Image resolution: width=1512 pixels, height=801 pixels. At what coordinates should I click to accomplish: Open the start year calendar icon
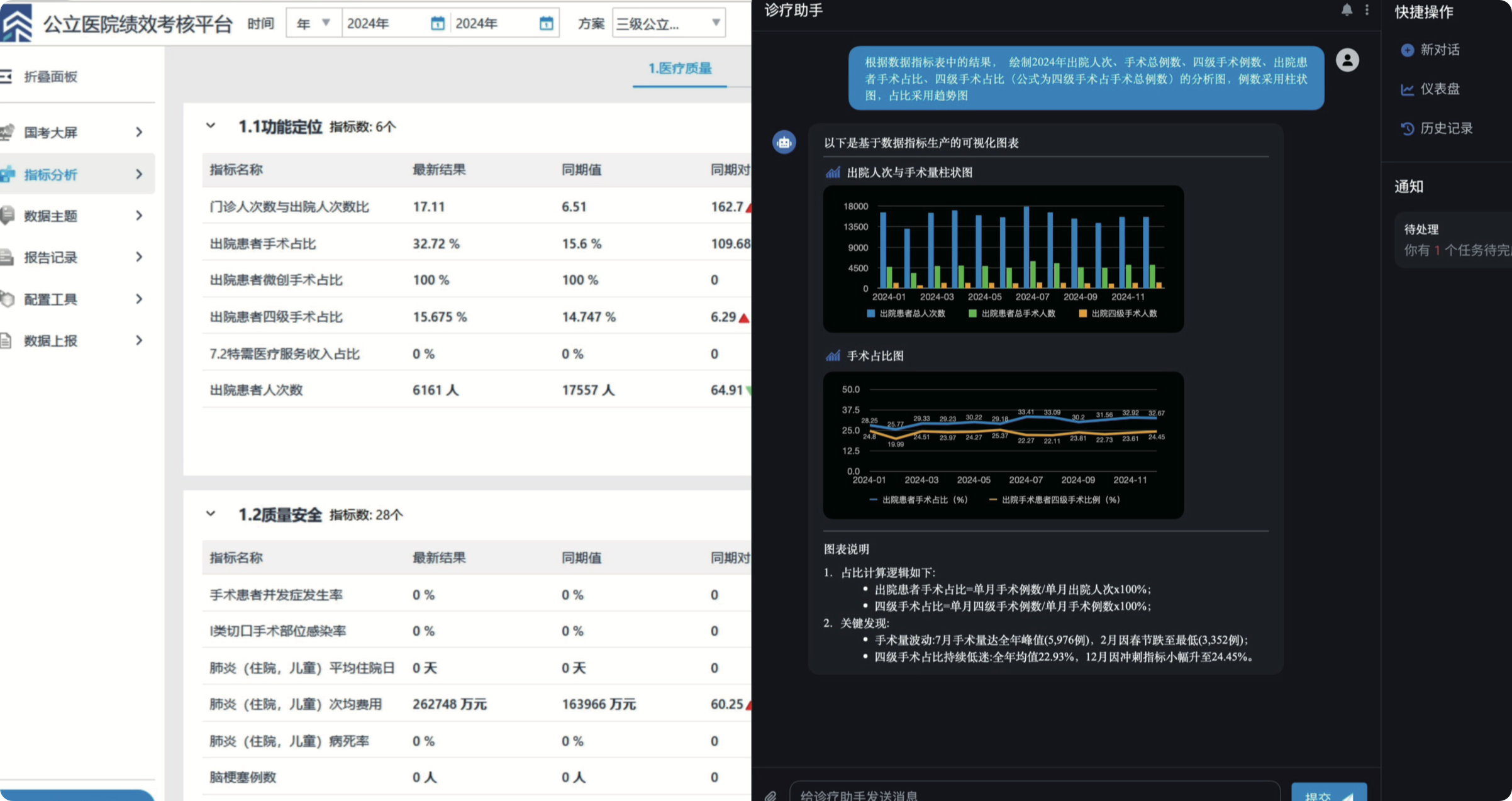click(437, 24)
